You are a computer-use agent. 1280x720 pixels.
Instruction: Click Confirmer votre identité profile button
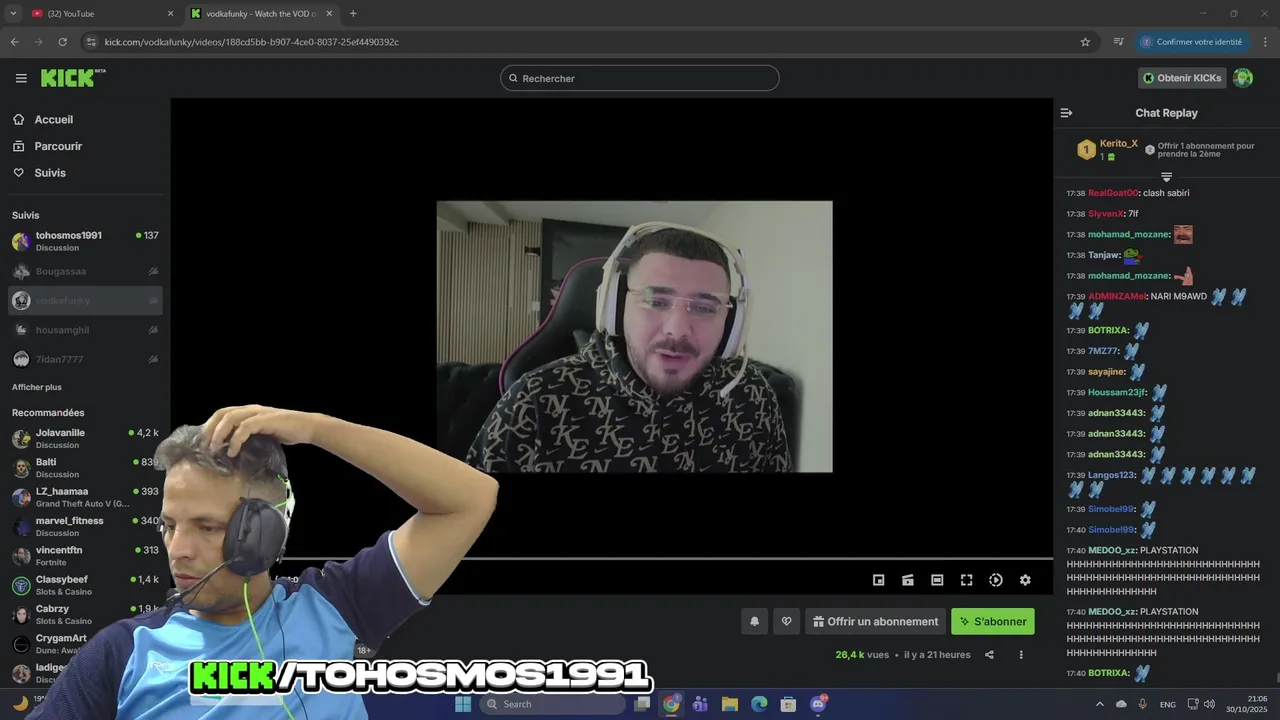pos(1192,42)
